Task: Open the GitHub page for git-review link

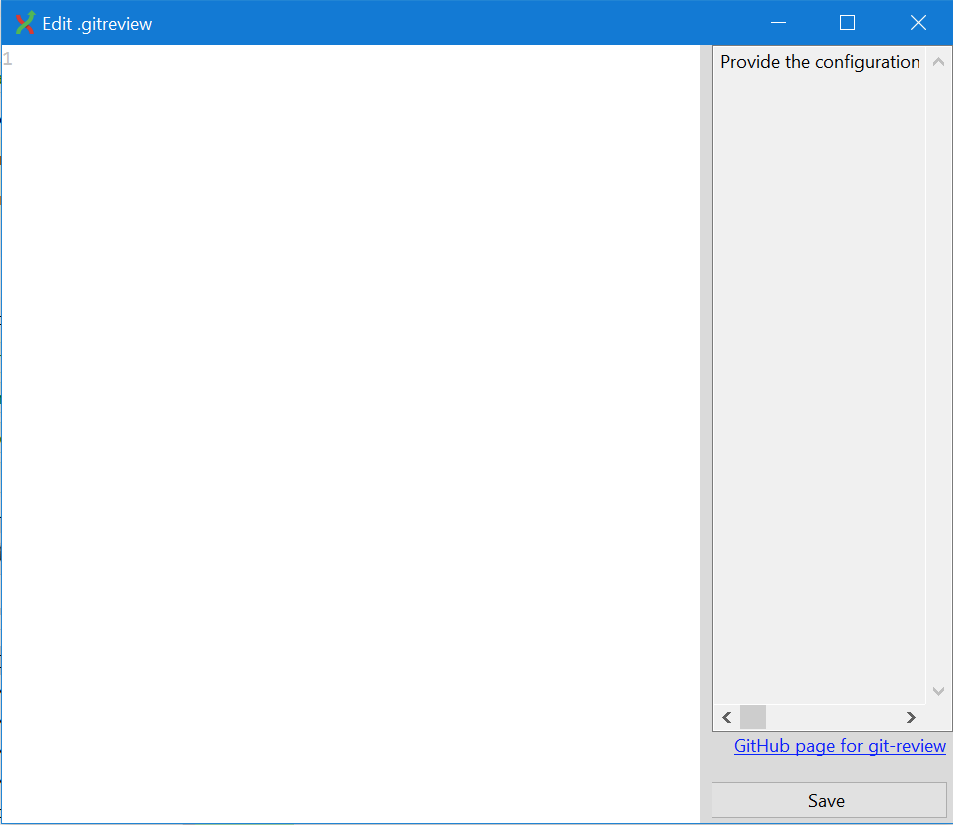Action: [x=839, y=746]
